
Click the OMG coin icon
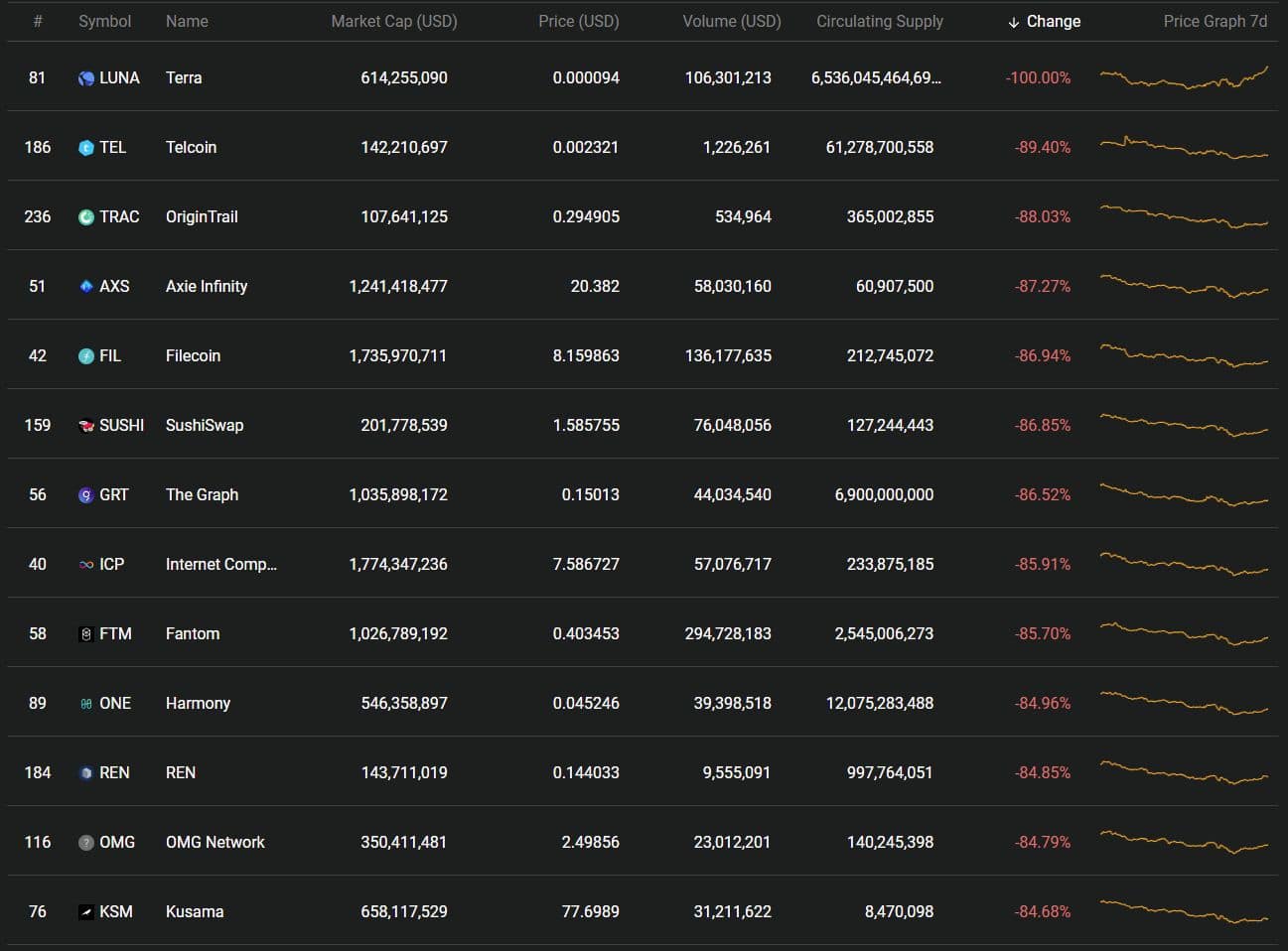point(86,842)
